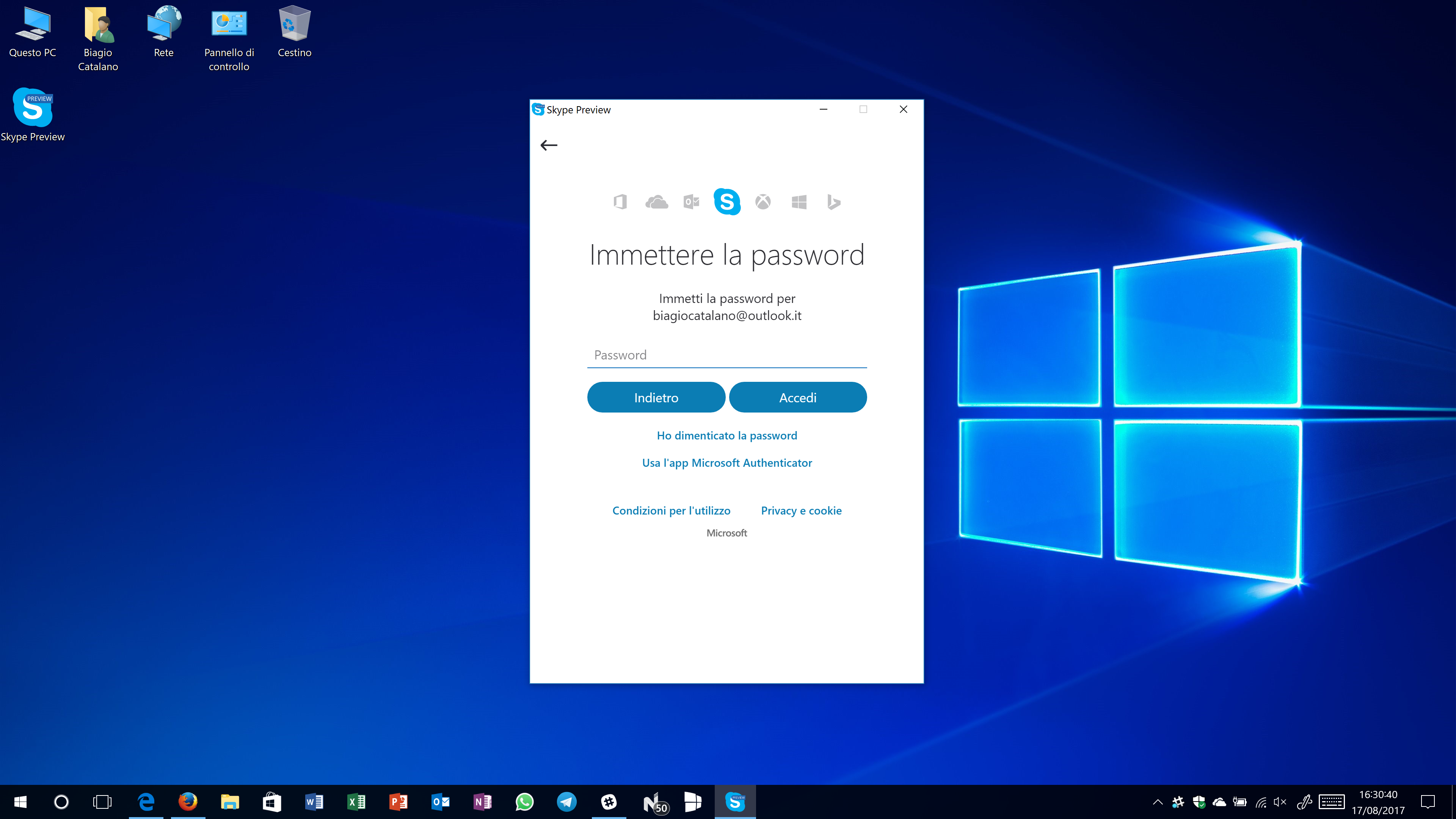Click the Indietro button
Image resolution: width=1456 pixels, height=819 pixels.
tap(656, 397)
